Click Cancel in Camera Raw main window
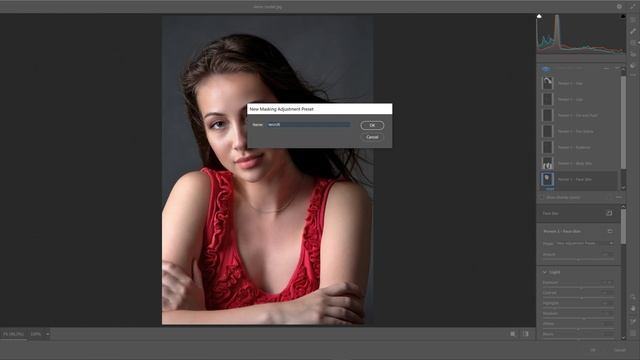This screenshot has width=640, height=360. tap(619, 350)
